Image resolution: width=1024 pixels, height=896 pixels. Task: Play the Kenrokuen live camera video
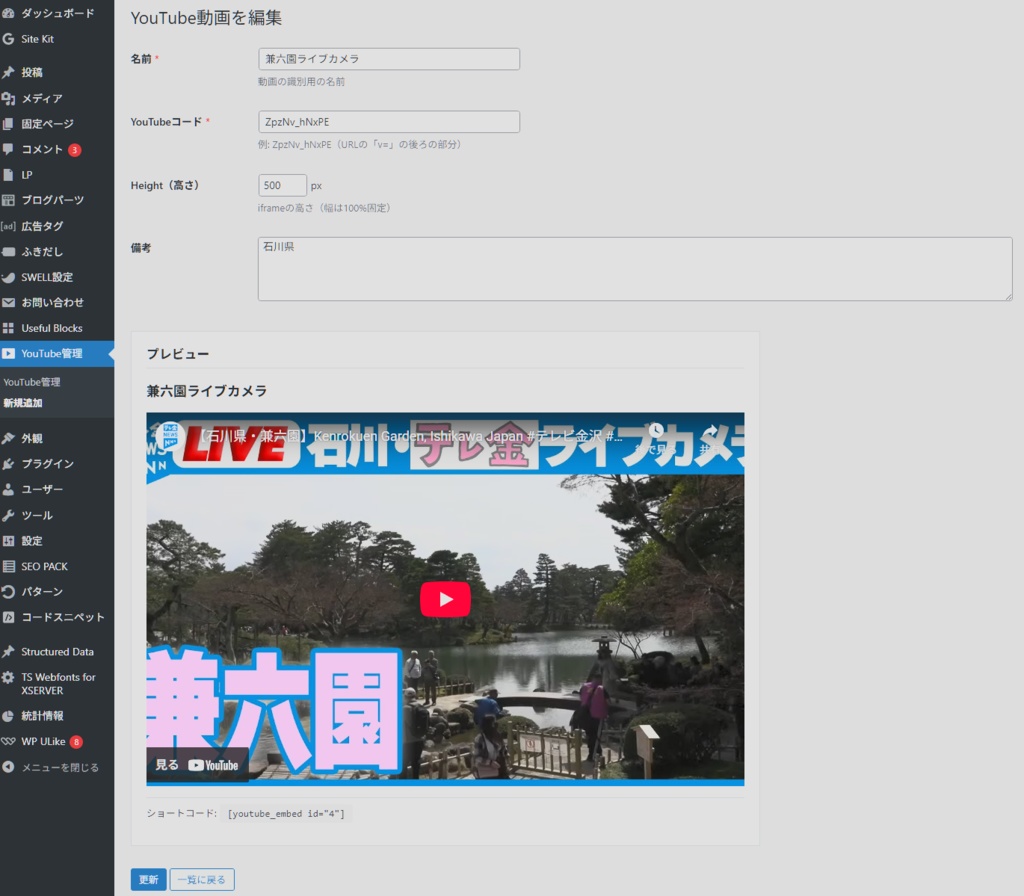point(445,599)
